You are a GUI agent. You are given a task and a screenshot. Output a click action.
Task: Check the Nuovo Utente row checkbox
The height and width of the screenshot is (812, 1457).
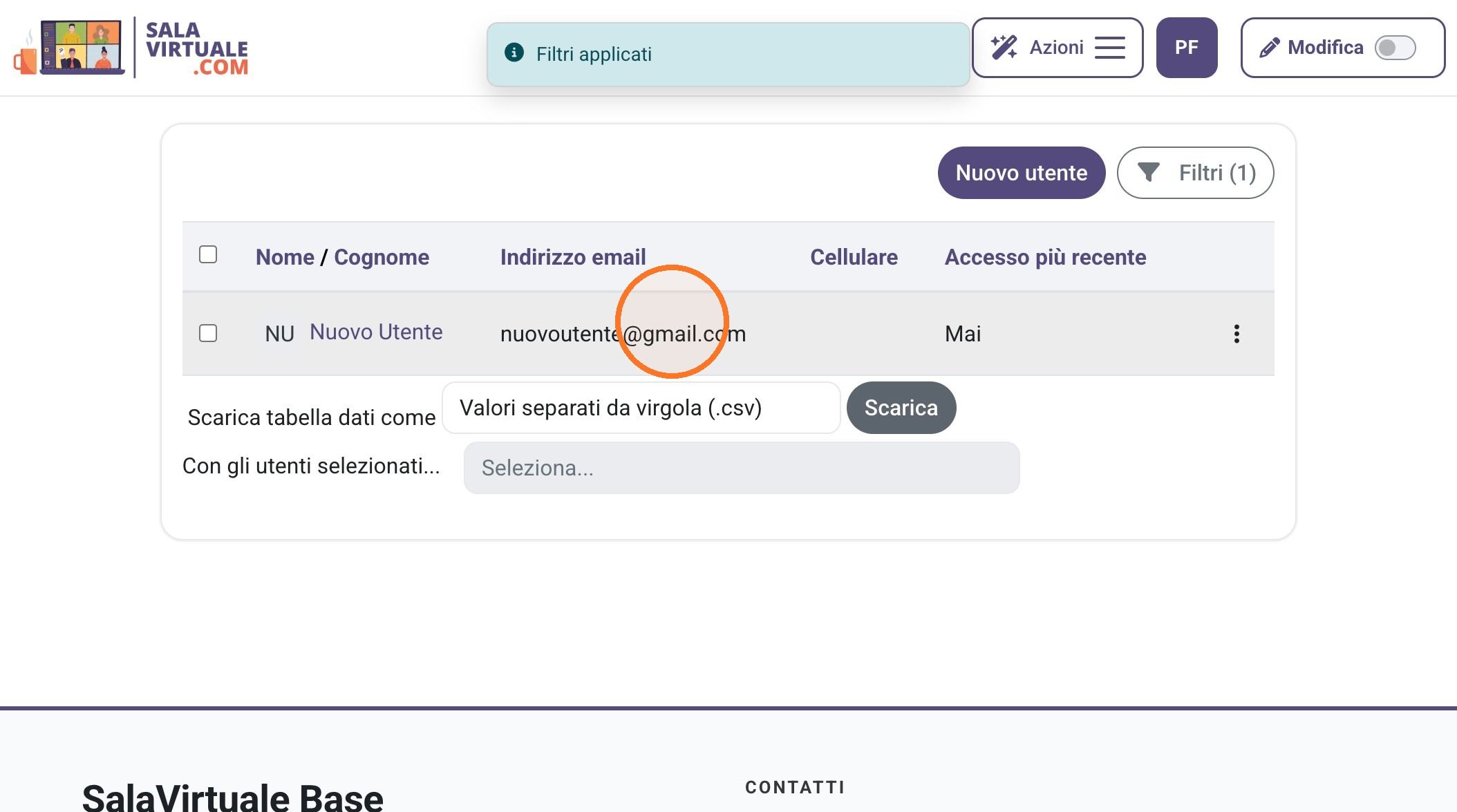tap(208, 333)
